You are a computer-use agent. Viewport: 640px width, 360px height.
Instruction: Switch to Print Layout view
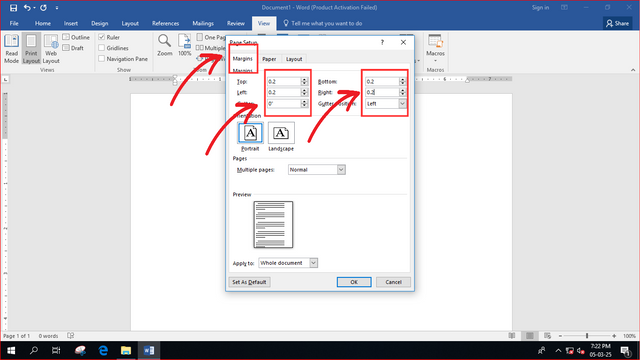(31, 49)
